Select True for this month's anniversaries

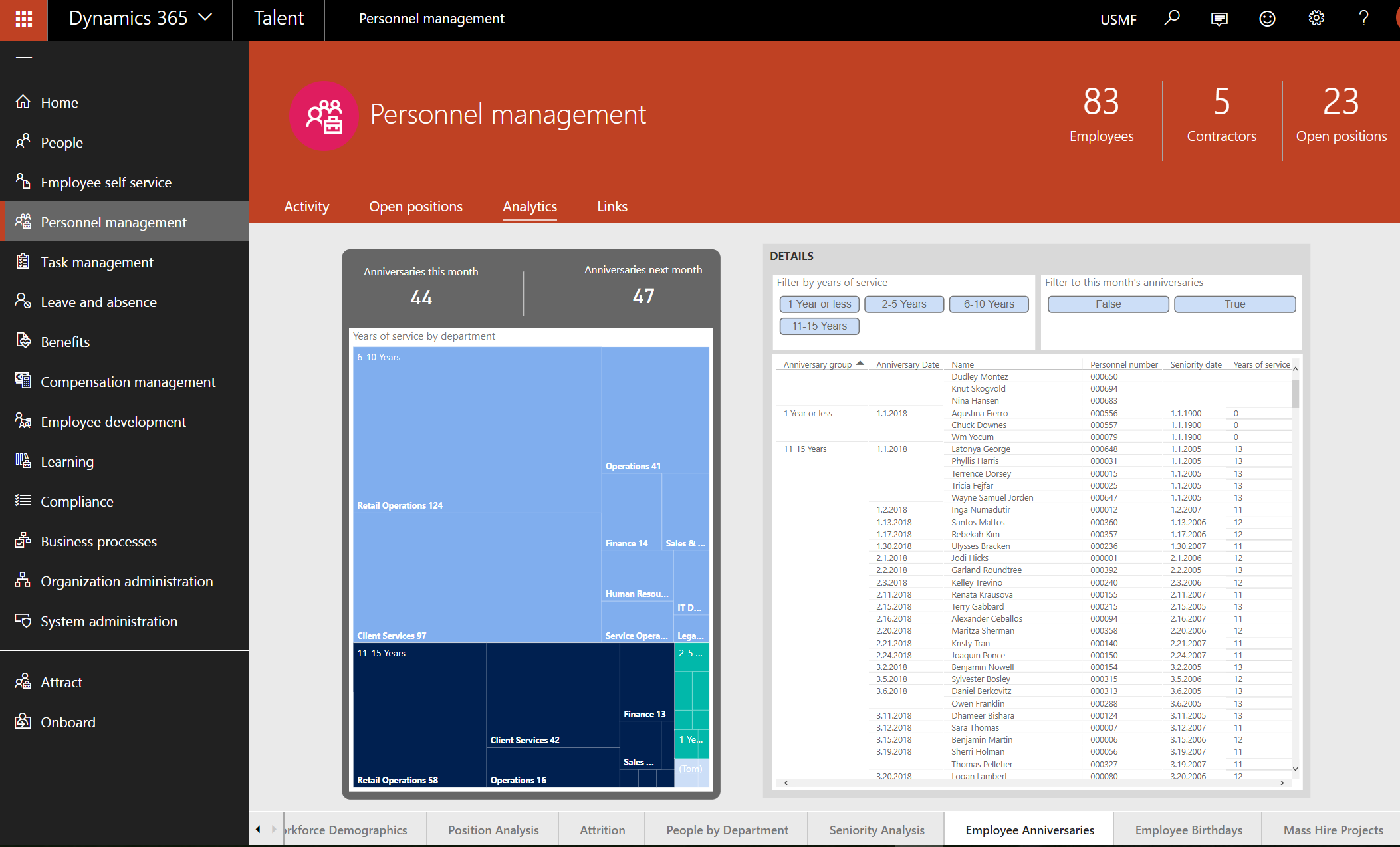[x=1234, y=304]
